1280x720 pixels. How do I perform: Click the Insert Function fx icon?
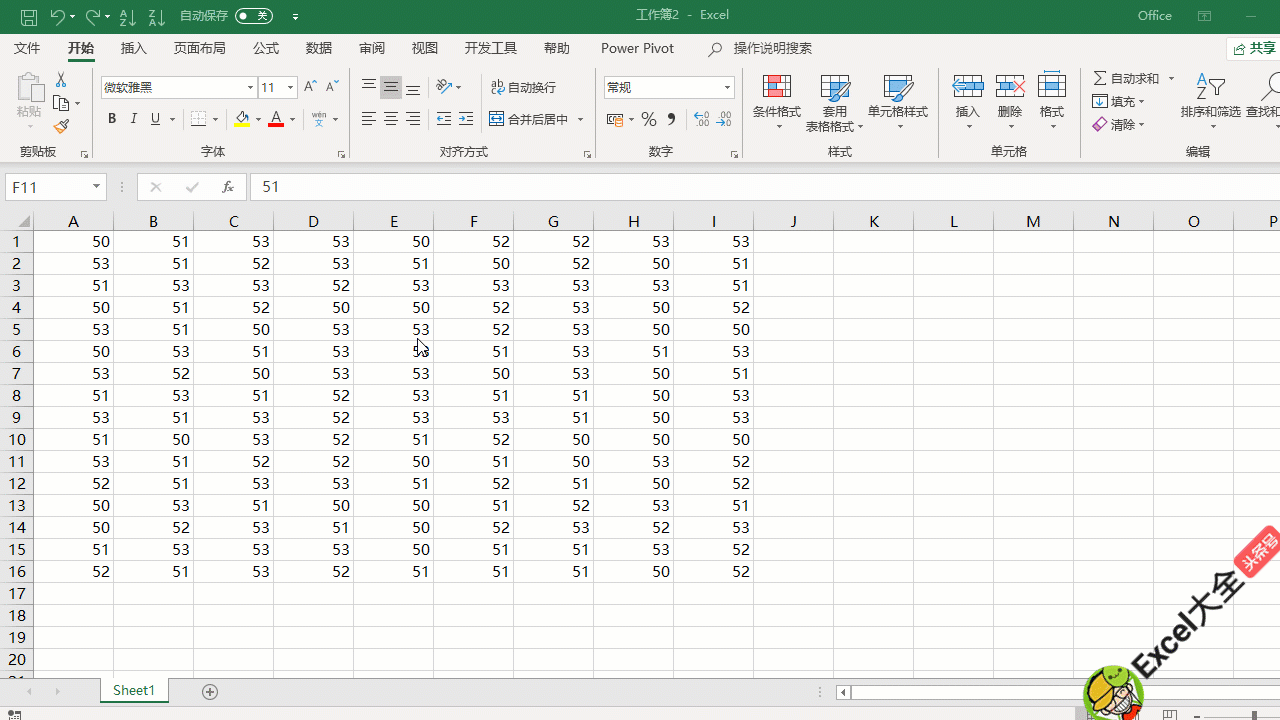coord(228,187)
